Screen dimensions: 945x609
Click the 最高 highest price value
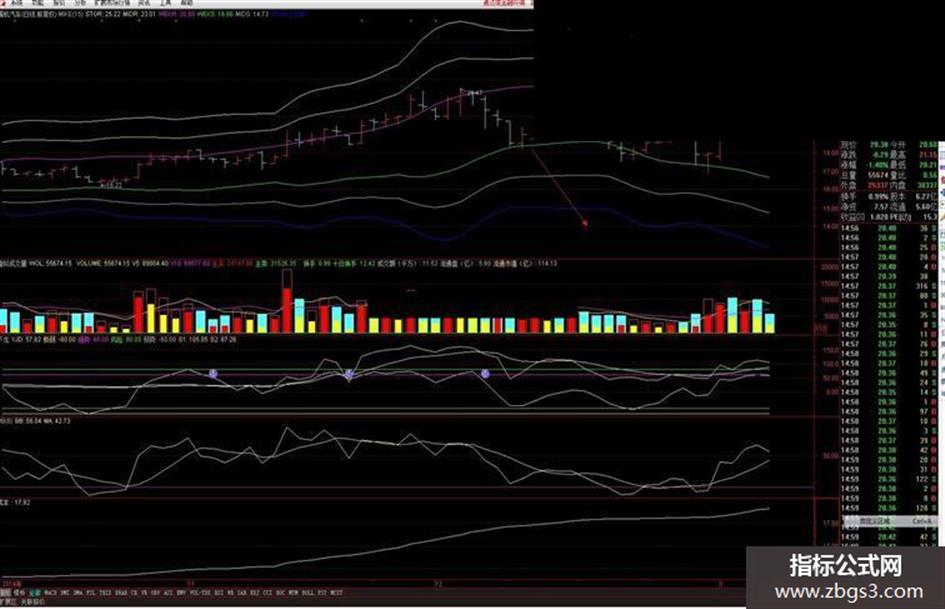coord(928,155)
